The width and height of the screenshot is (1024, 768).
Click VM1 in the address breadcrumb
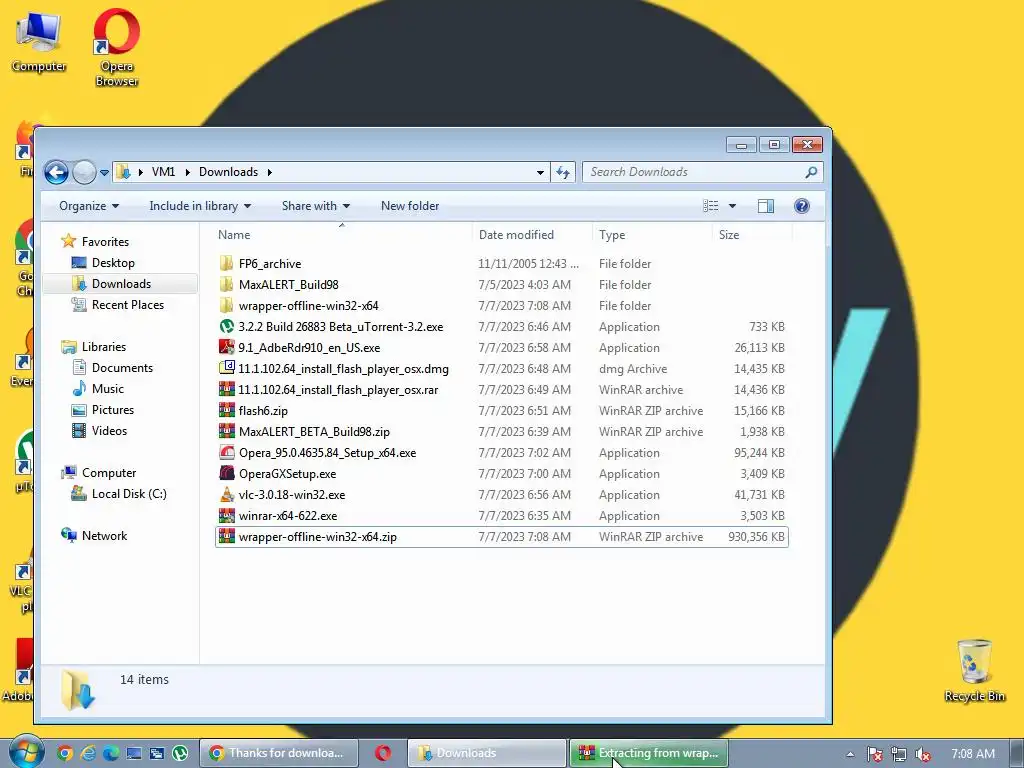coord(163,172)
